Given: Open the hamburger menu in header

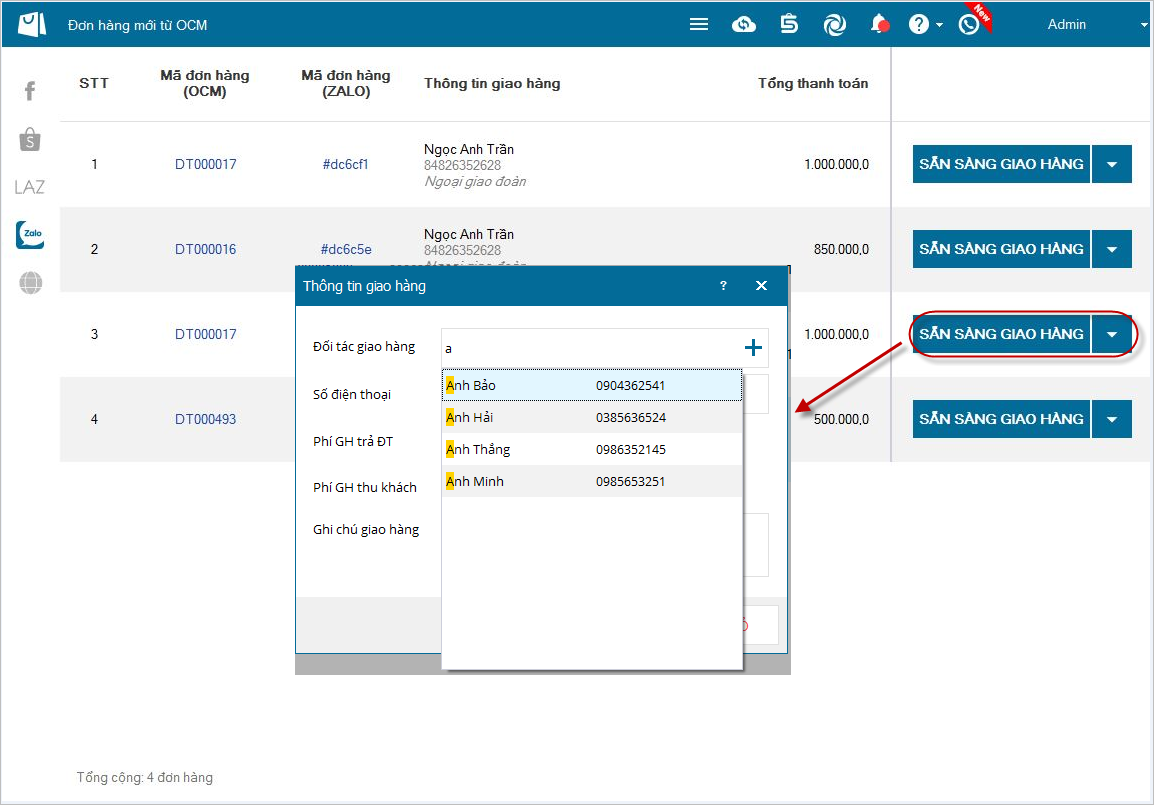Looking at the screenshot, I should pyautogui.click(x=699, y=25).
